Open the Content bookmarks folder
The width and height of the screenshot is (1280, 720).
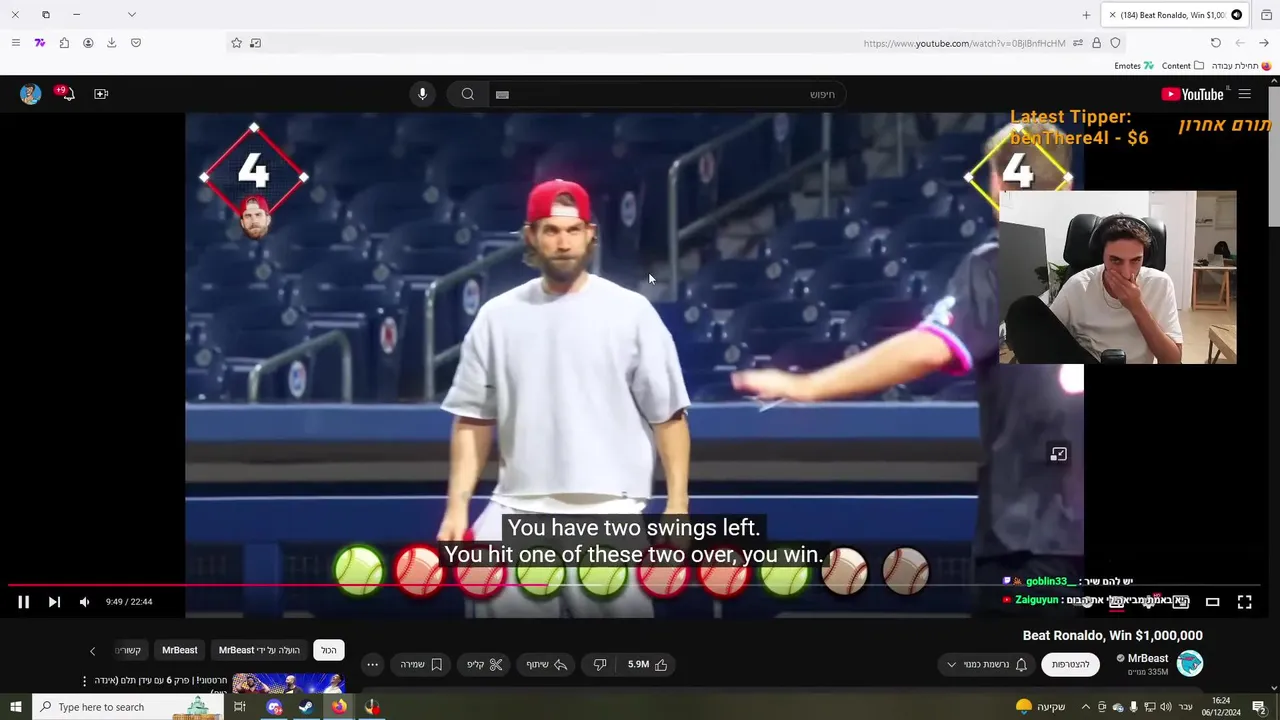pyautogui.click(x=1183, y=66)
